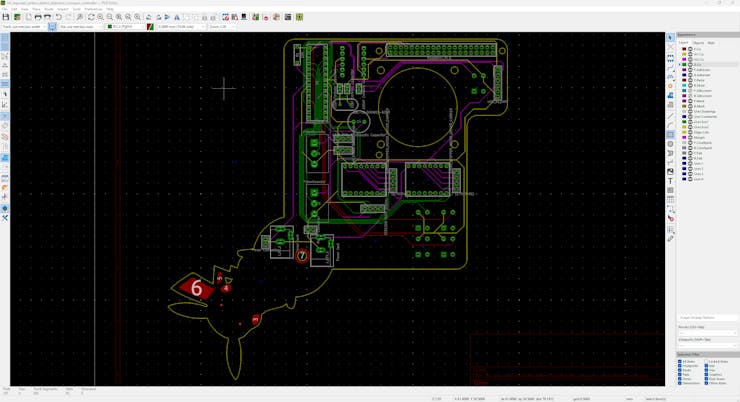
Task: Switch to the Nets tab
Action: pos(711,43)
